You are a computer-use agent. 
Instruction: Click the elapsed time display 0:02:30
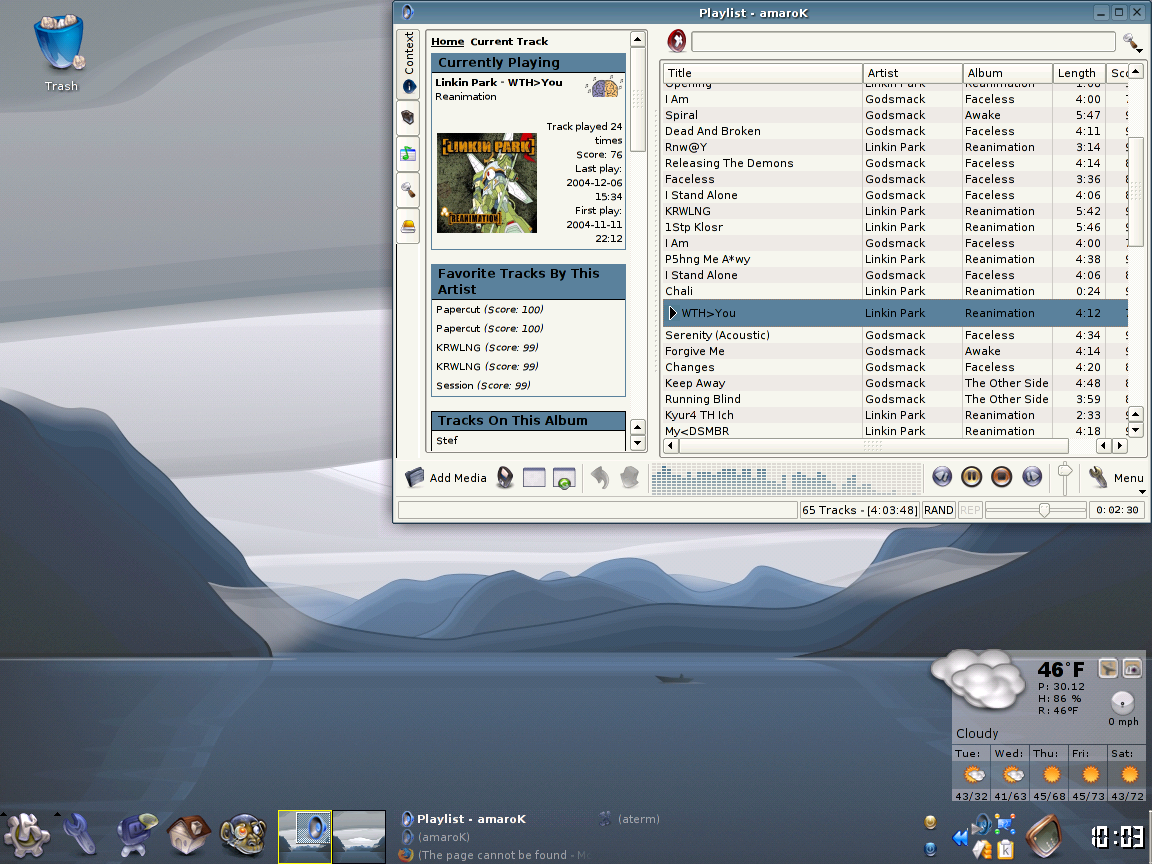click(x=1117, y=510)
